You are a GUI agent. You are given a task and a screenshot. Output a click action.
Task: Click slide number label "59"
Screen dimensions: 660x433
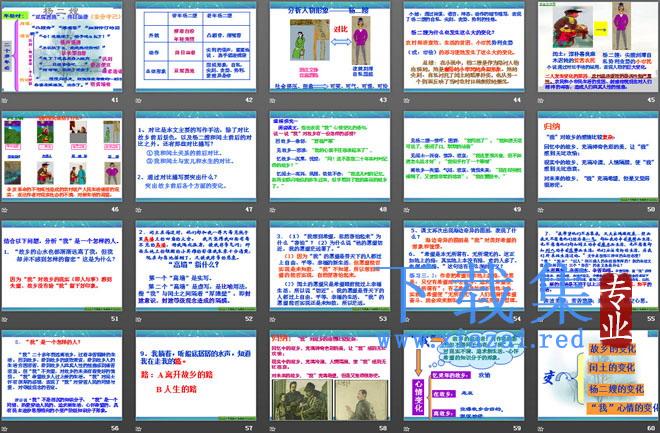(517, 428)
